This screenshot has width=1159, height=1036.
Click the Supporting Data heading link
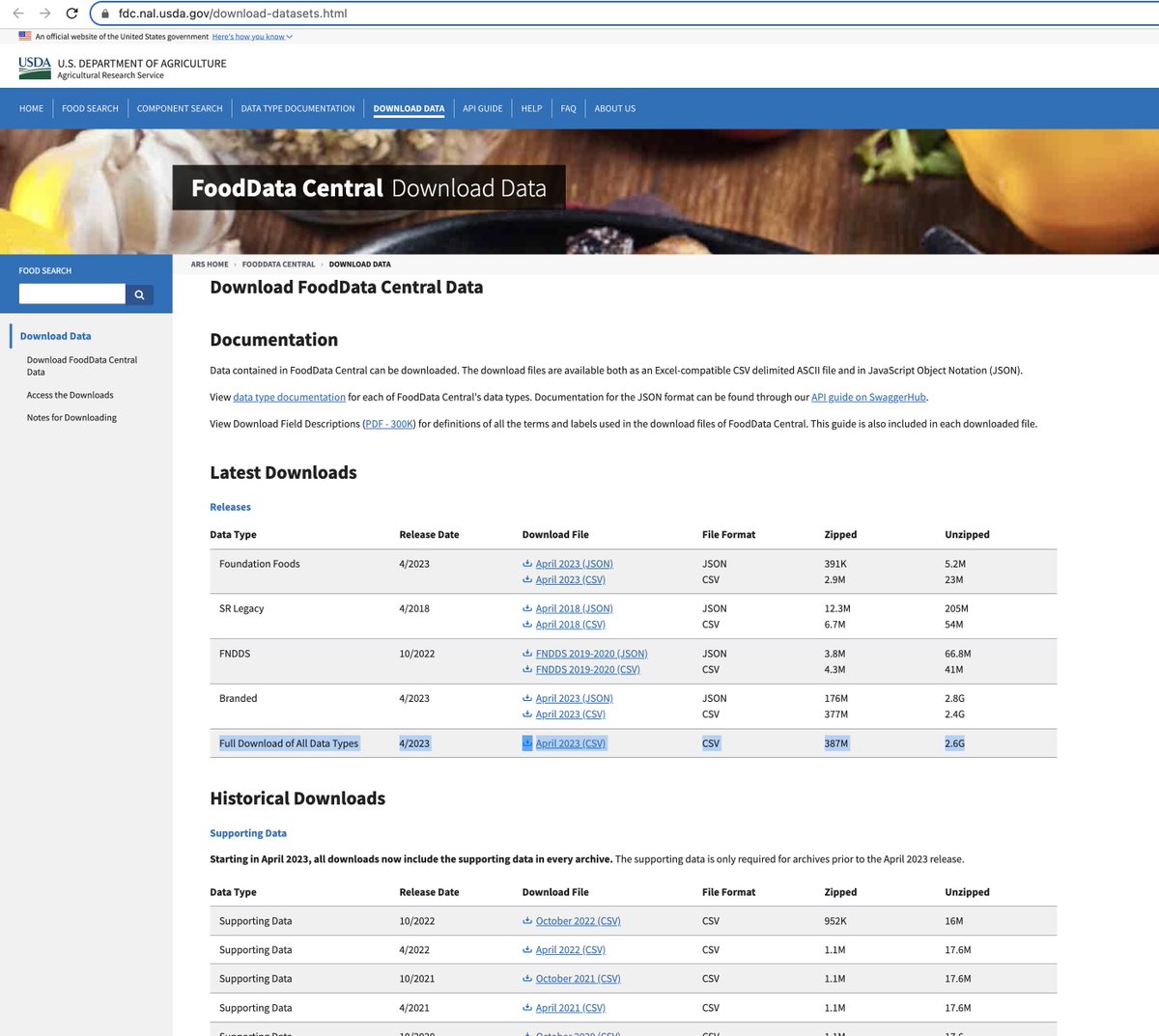click(248, 833)
